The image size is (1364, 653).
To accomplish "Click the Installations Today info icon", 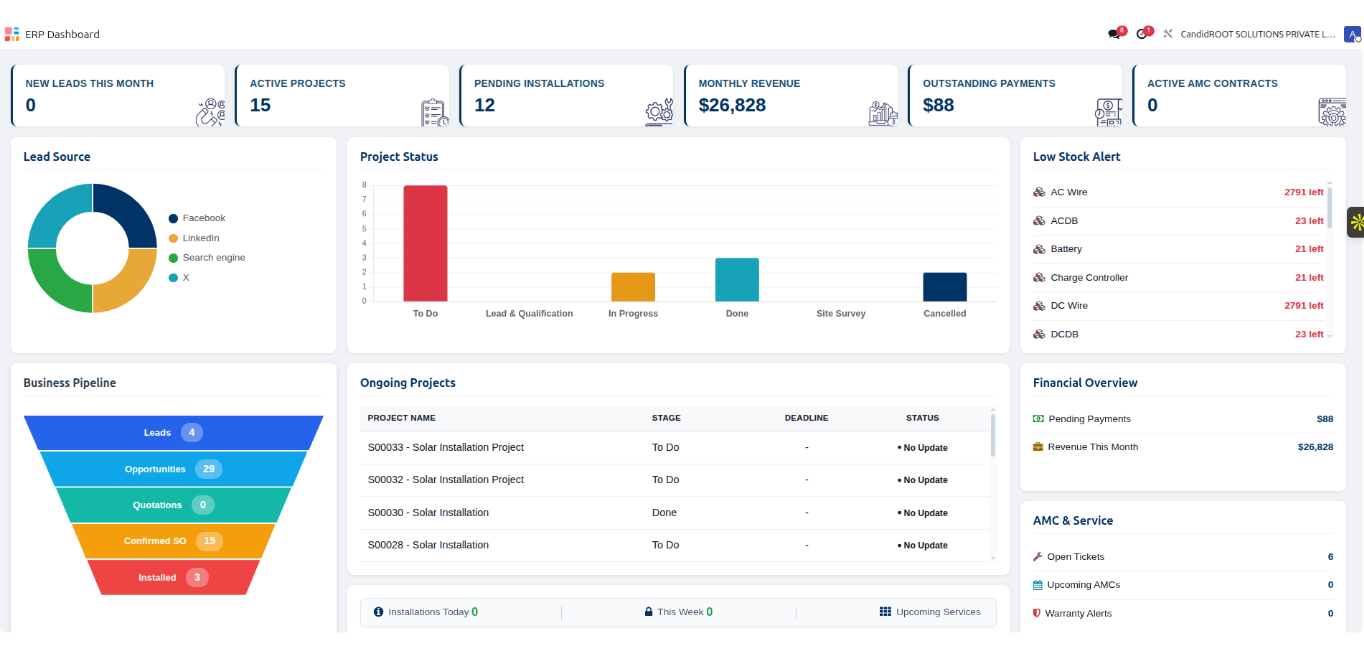I will [x=378, y=612].
